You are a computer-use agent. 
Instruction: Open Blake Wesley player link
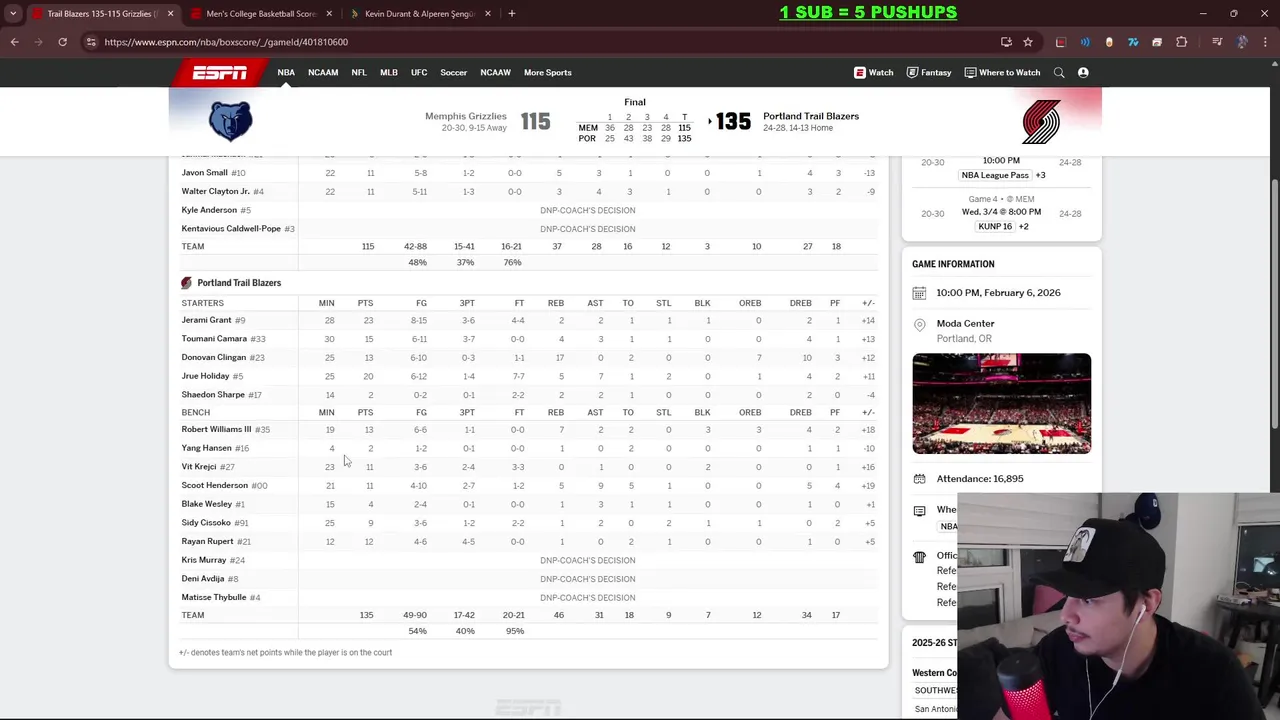coord(206,504)
